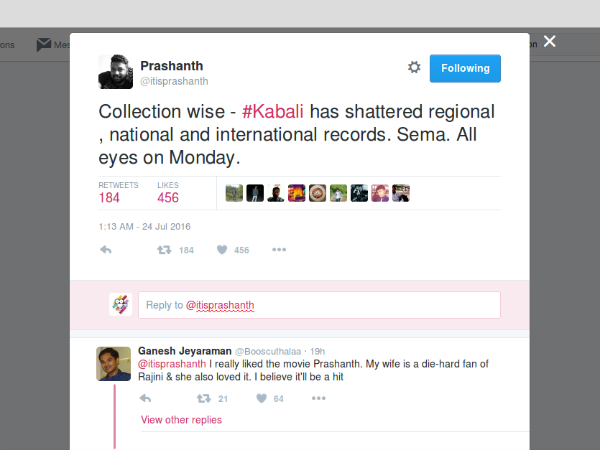
Task: Expand View other replies
Action: point(181,420)
